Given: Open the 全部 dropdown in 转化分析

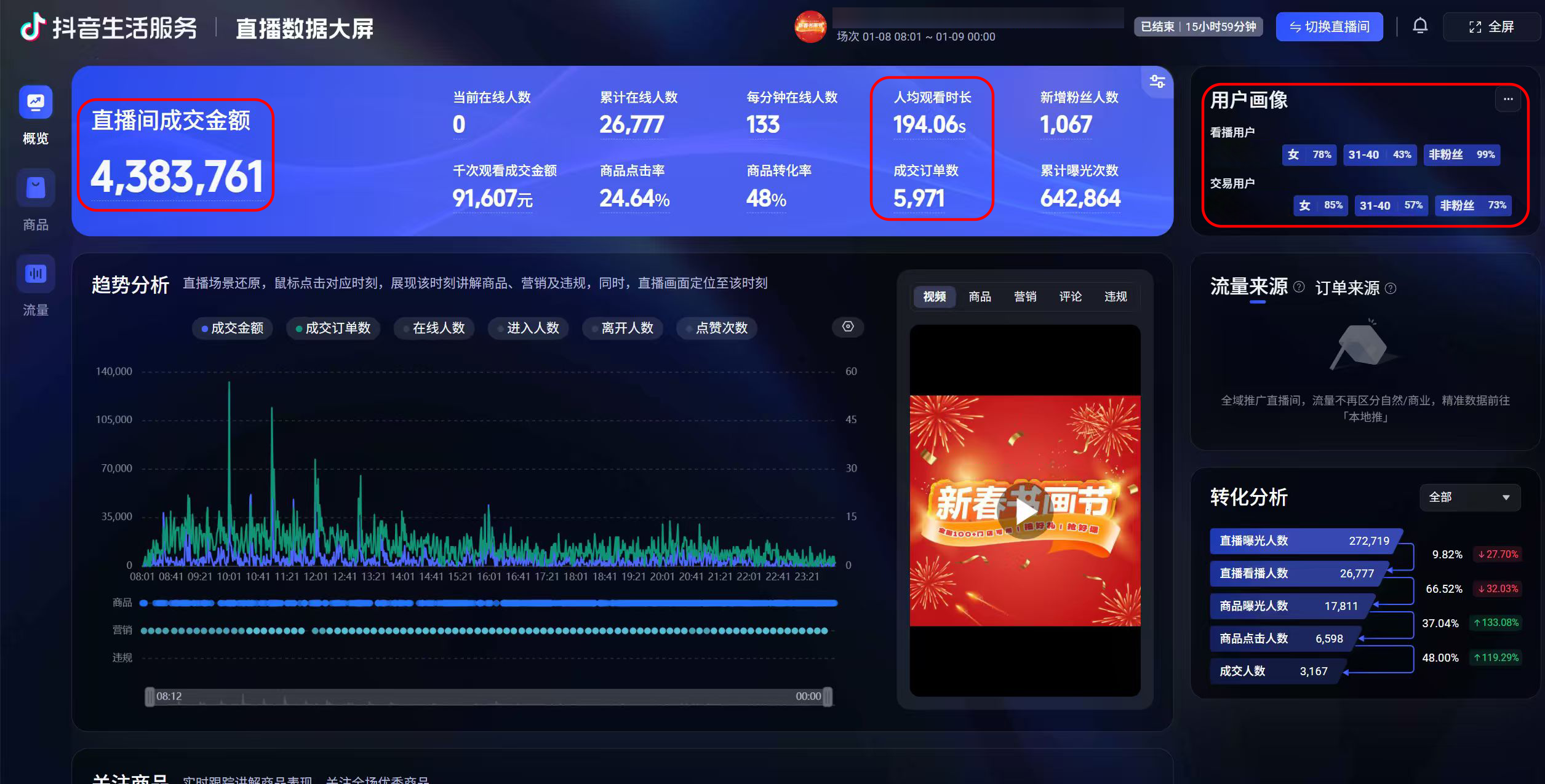Looking at the screenshot, I should (1470, 497).
